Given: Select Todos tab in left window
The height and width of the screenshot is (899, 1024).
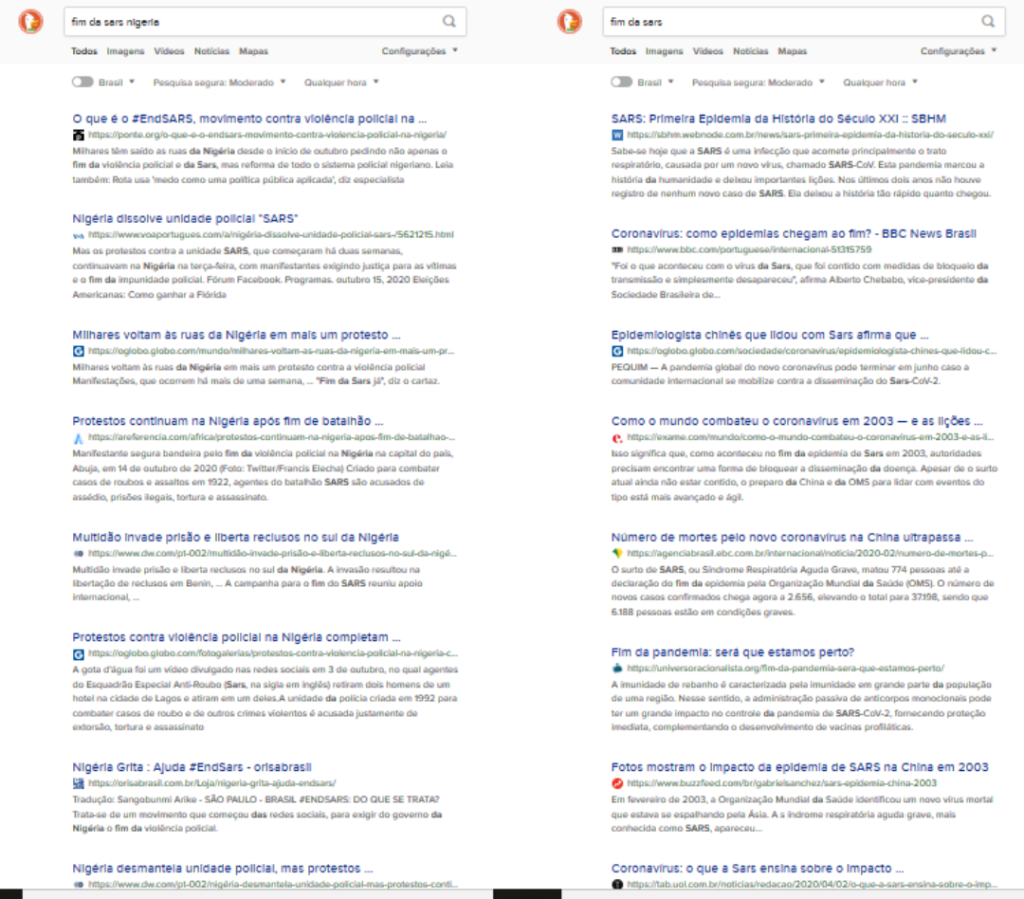Looking at the screenshot, I should coord(84,51).
